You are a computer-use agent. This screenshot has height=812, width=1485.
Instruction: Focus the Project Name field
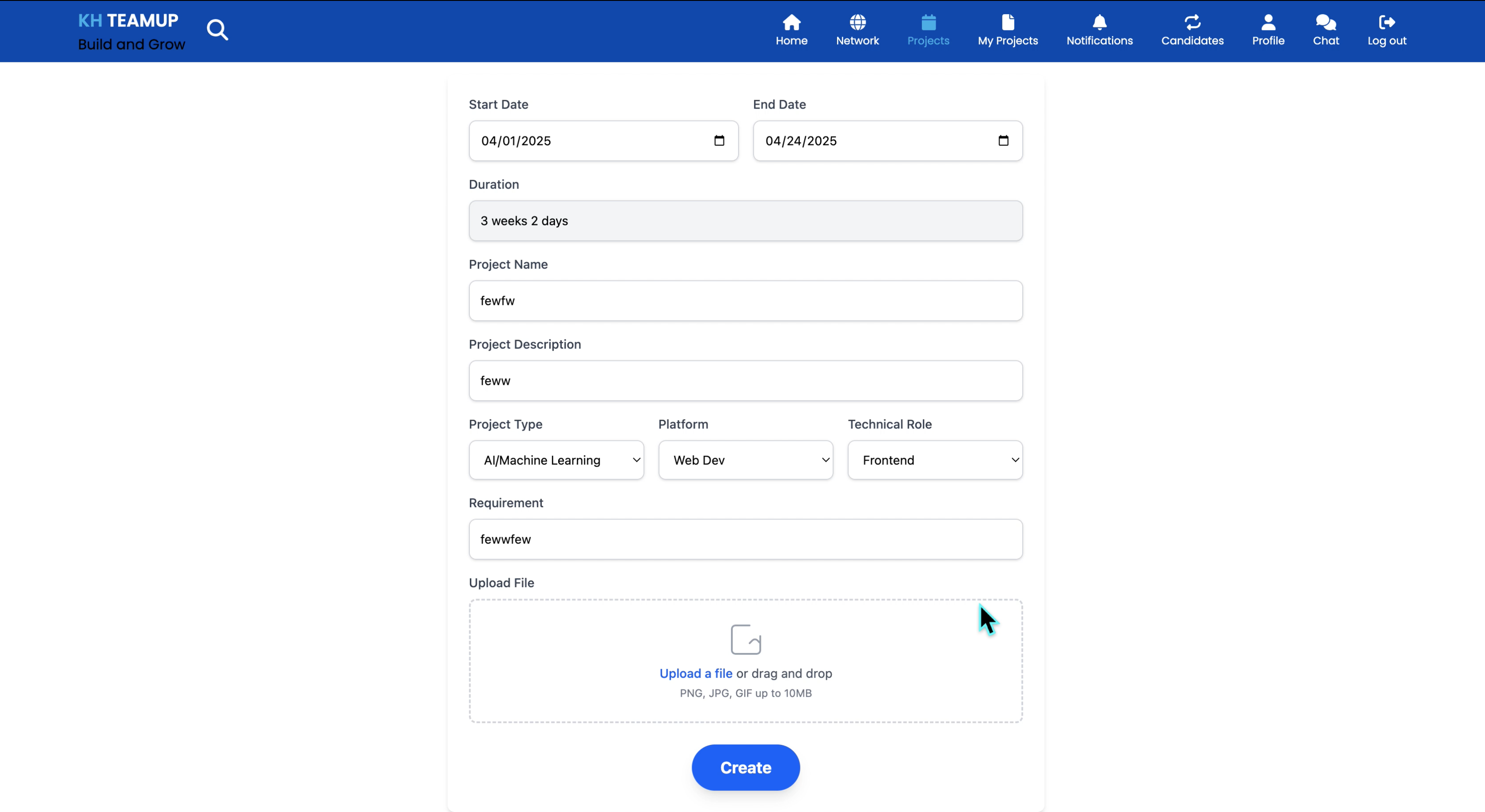click(x=746, y=301)
